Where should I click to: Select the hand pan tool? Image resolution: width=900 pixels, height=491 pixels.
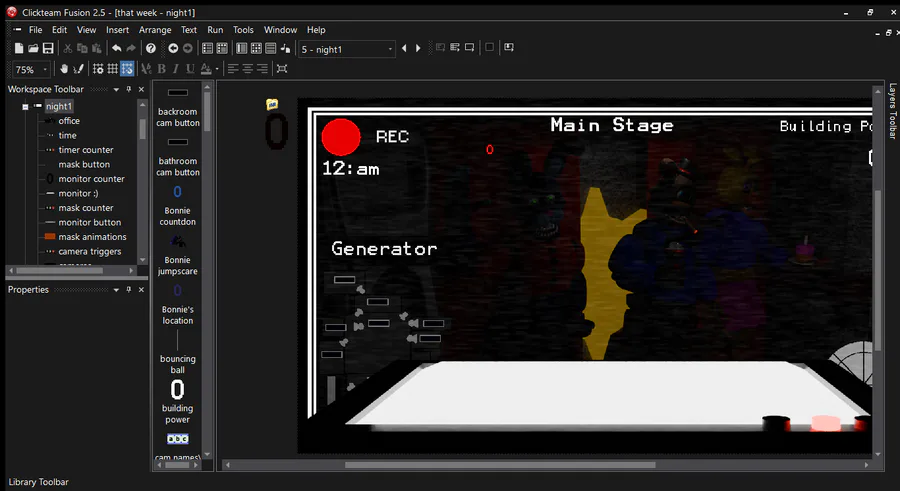coord(64,69)
